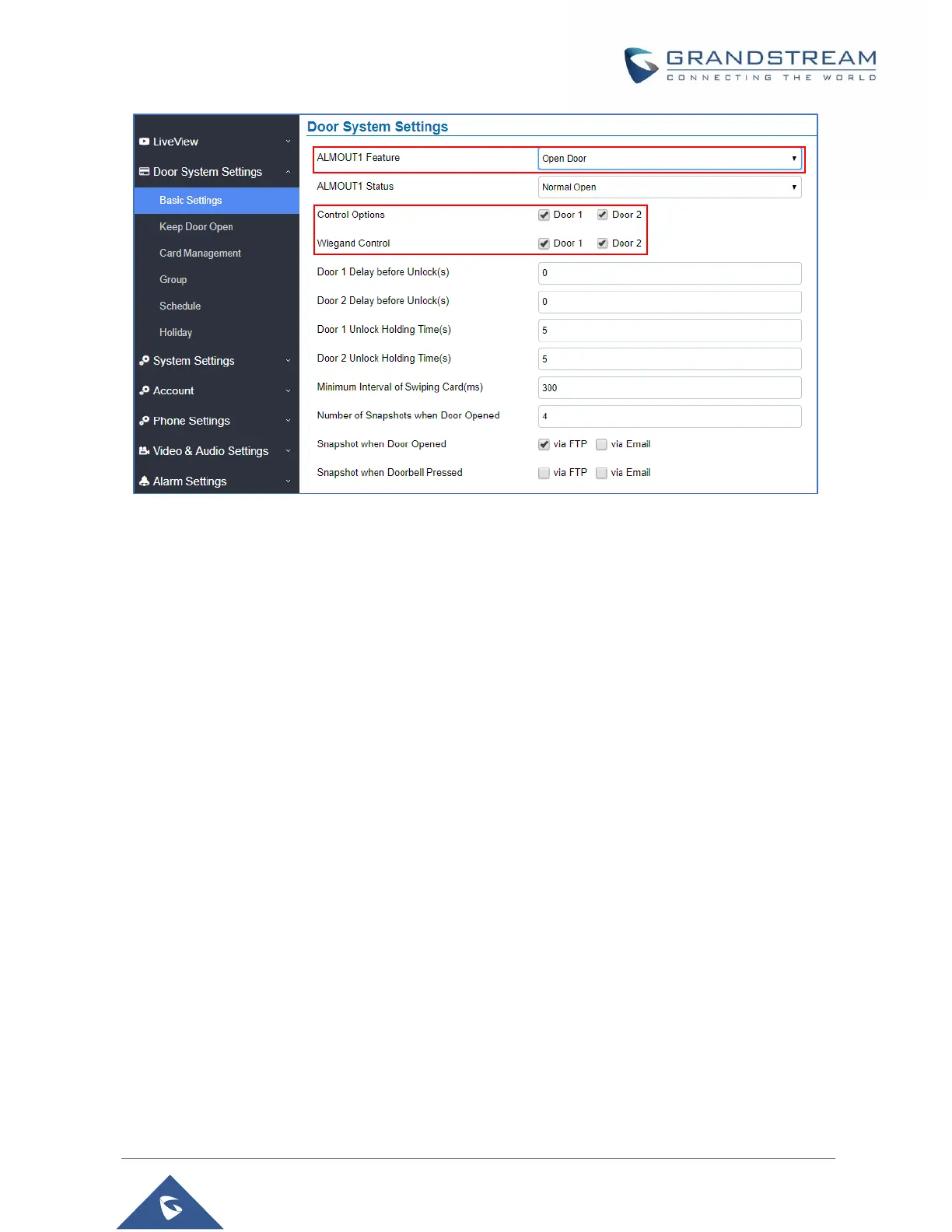Expand the System Settings chevron
Viewport: 952px width, 1232px height.
[x=288, y=361]
